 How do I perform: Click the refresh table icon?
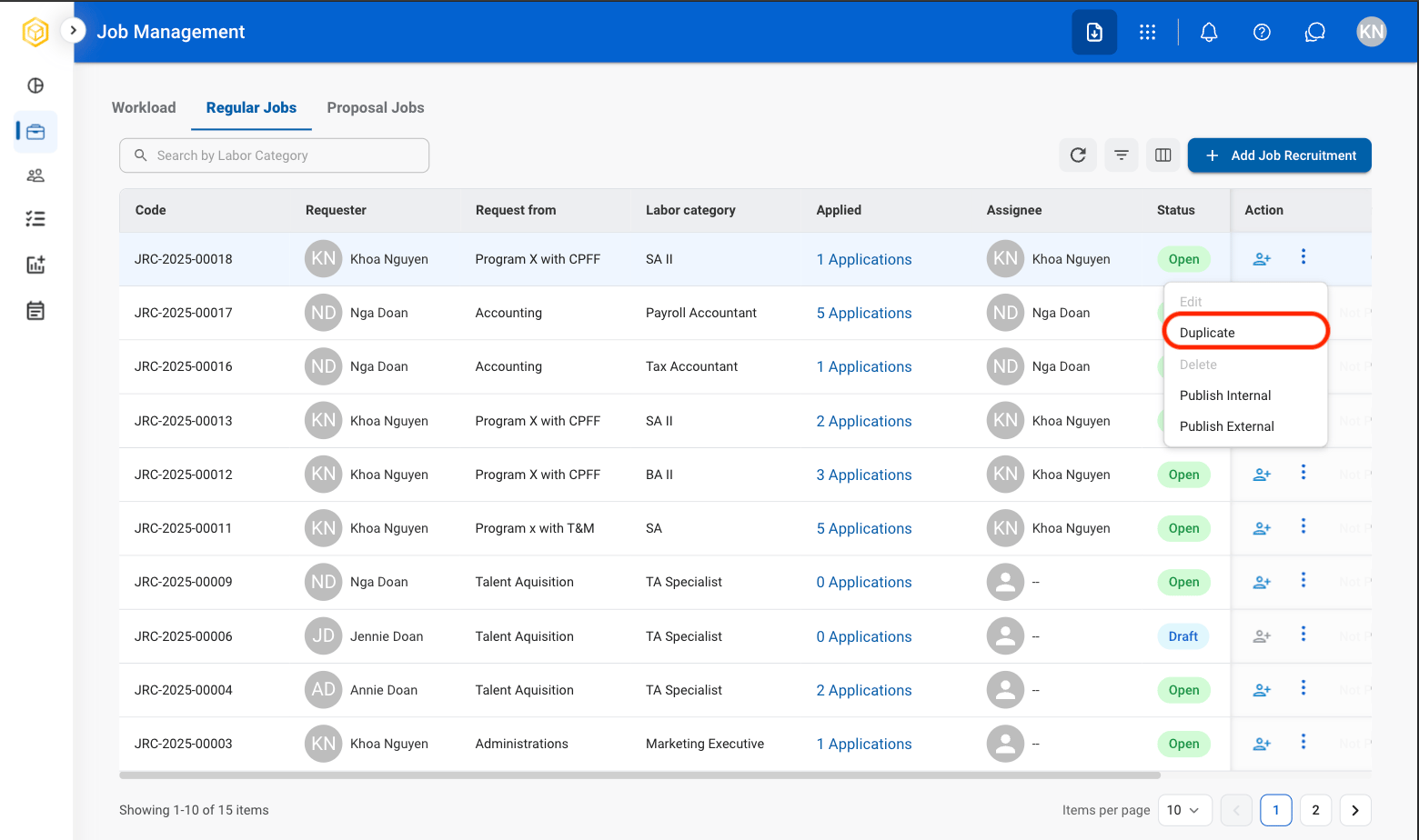coord(1078,155)
